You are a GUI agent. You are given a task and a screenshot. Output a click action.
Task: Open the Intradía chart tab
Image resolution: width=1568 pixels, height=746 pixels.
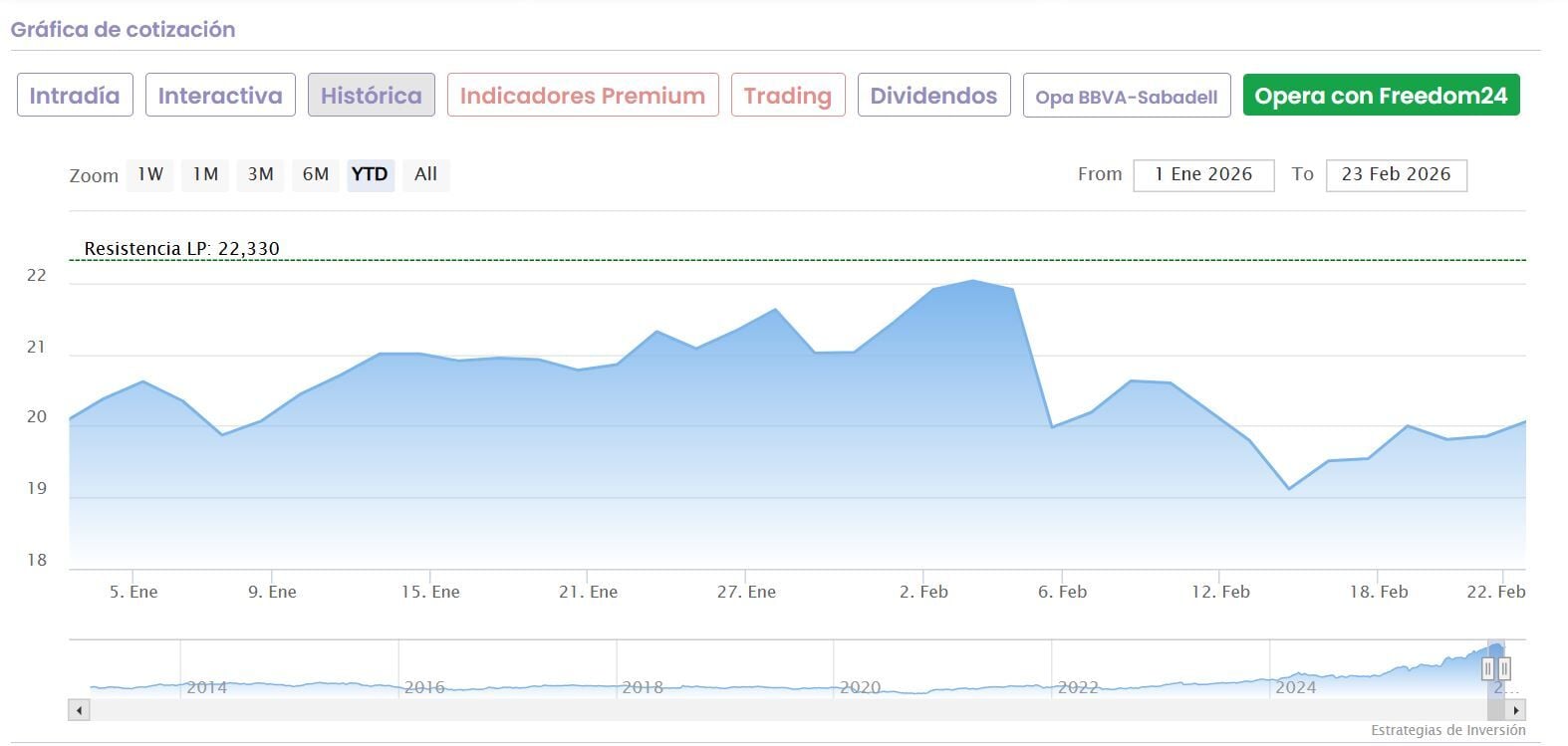(x=75, y=96)
